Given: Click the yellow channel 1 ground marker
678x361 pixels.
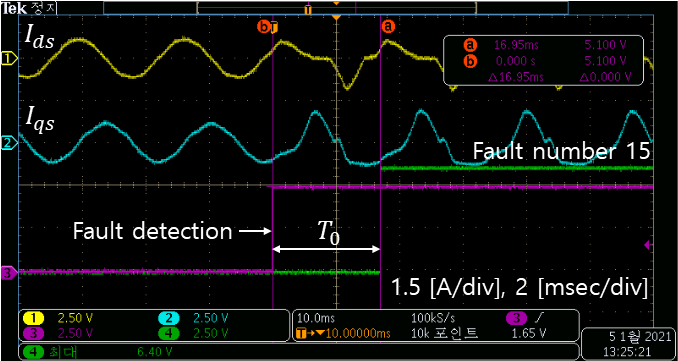Looking at the screenshot, I should click(9, 58).
